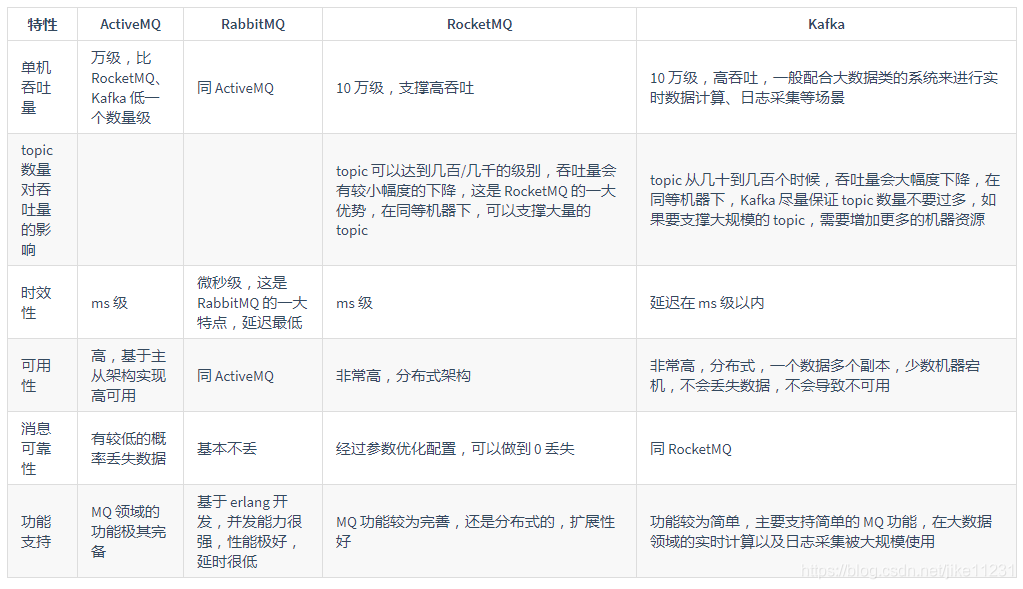Select the RabbitMQ column header
Image resolution: width=1023 pixels, height=589 pixels.
point(253,24)
